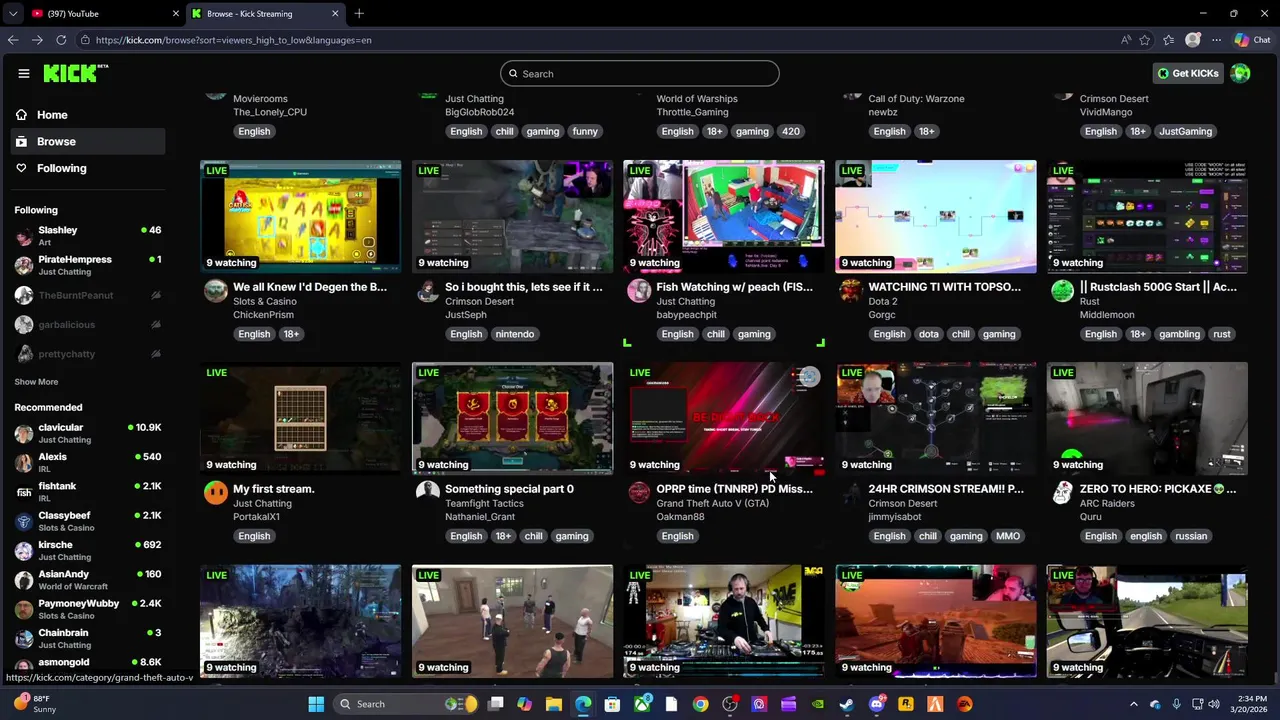Open 'My first stream.' title
Image resolution: width=1280 pixels, height=720 pixels.
tap(274, 489)
